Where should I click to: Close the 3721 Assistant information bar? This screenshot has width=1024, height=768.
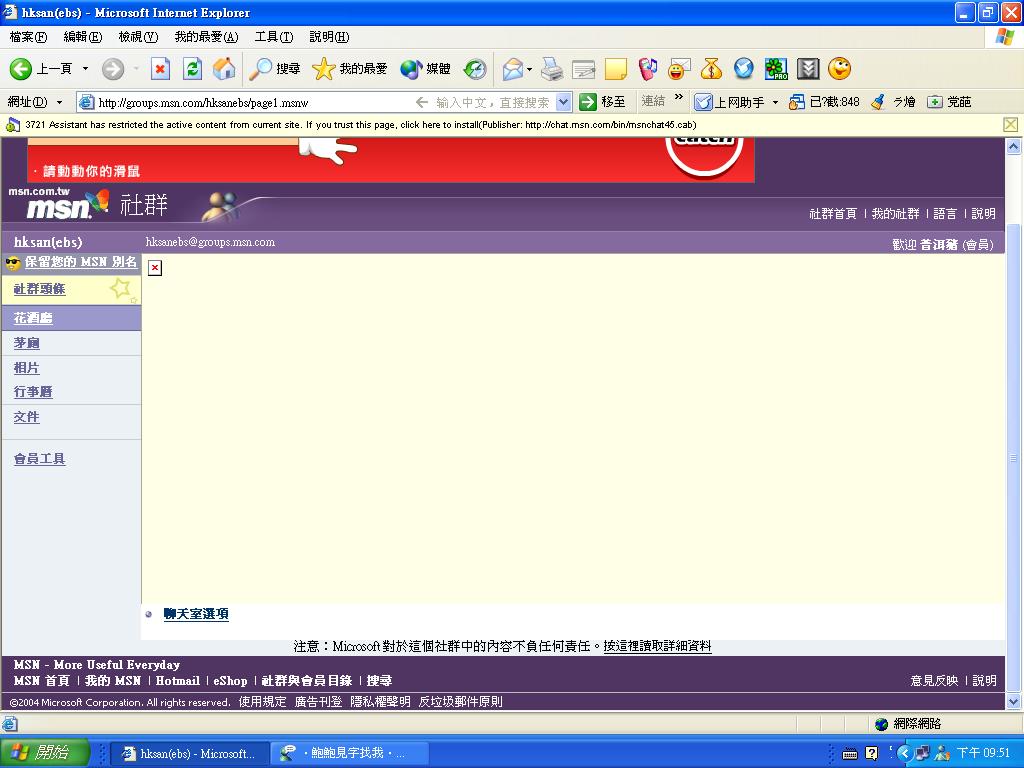point(1010,124)
